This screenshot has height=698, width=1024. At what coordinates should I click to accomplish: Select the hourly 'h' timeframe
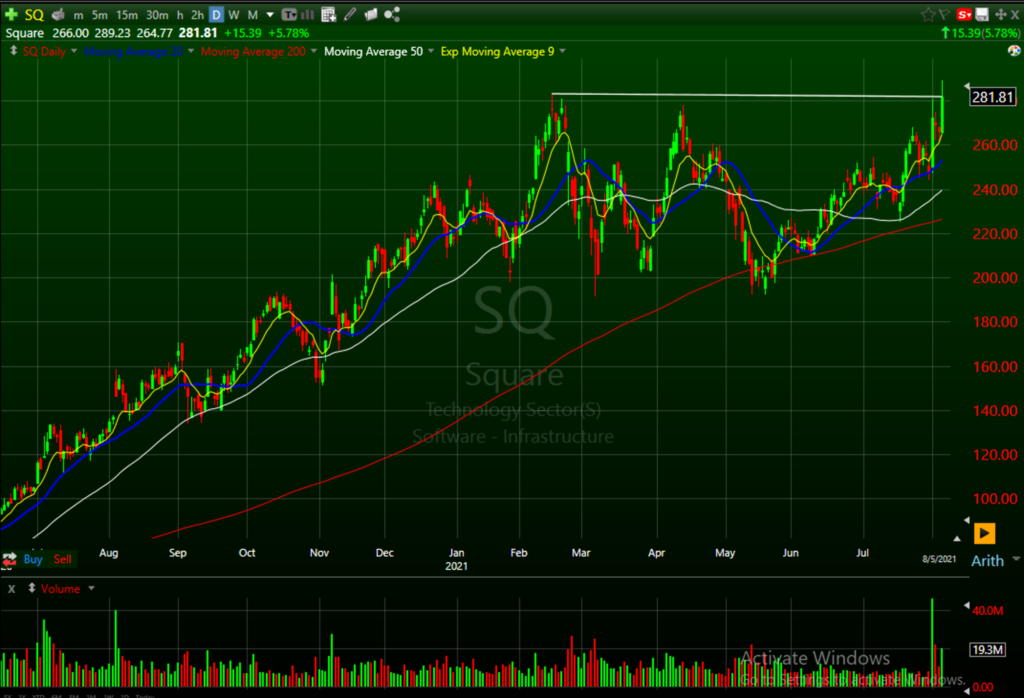(x=180, y=15)
